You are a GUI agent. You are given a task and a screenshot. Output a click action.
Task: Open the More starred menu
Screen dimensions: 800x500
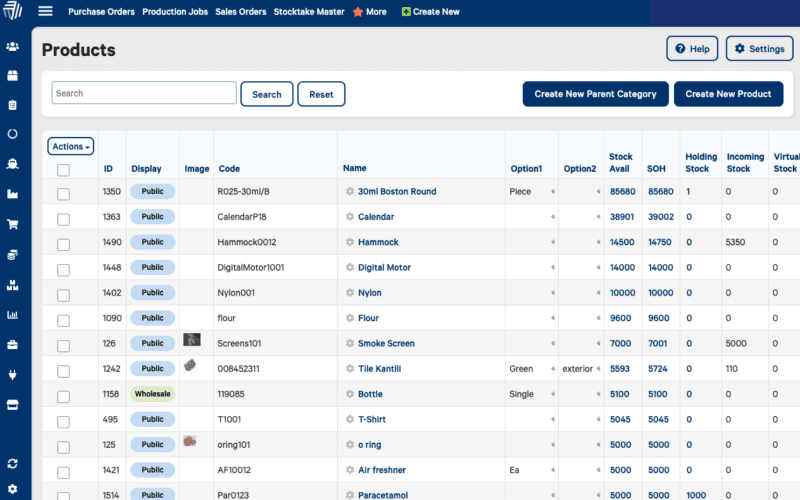click(x=370, y=11)
